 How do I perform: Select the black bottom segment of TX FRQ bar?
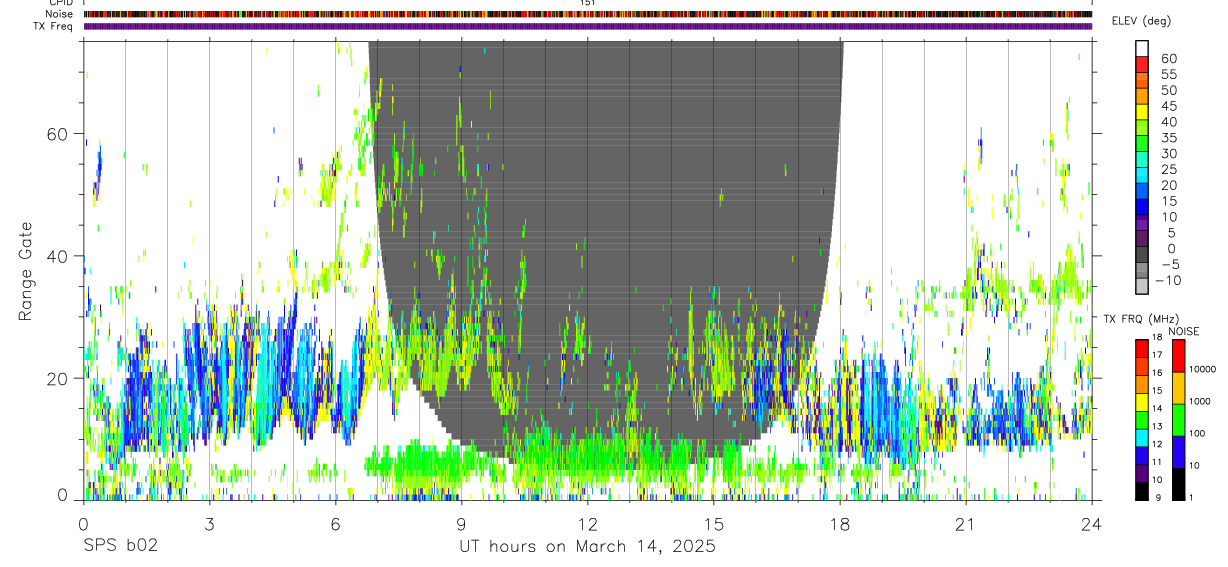pyautogui.click(x=1141, y=491)
